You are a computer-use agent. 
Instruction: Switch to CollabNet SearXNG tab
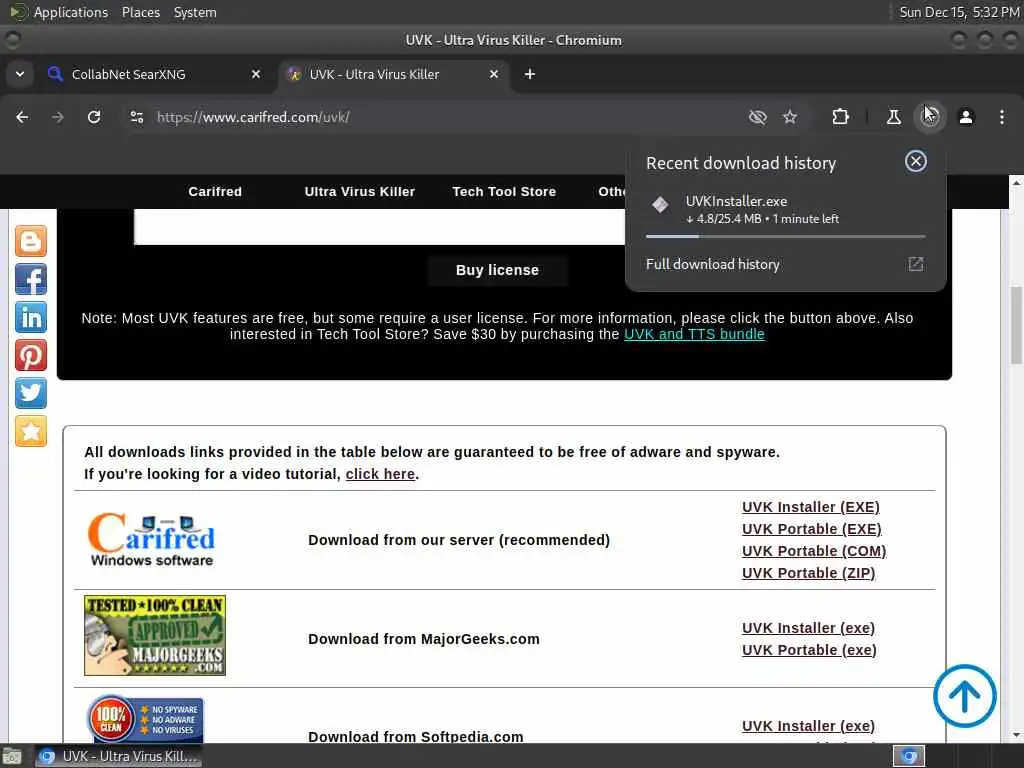pos(153,74)
